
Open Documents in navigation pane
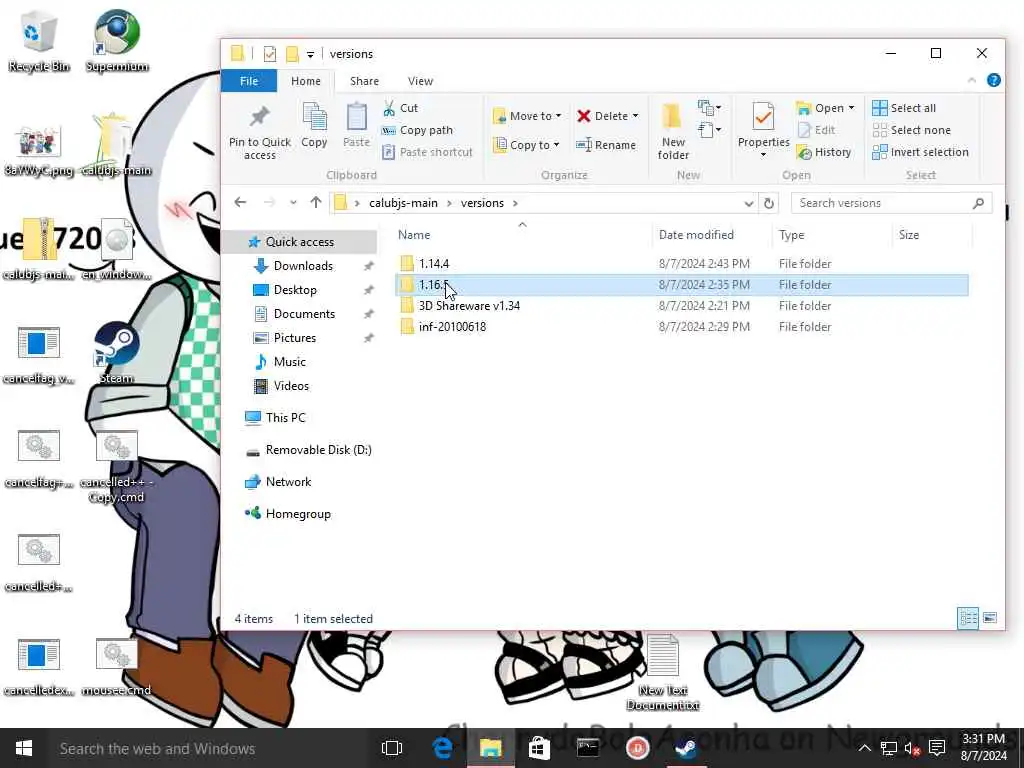pyautogui.click(x=304, y=314)
